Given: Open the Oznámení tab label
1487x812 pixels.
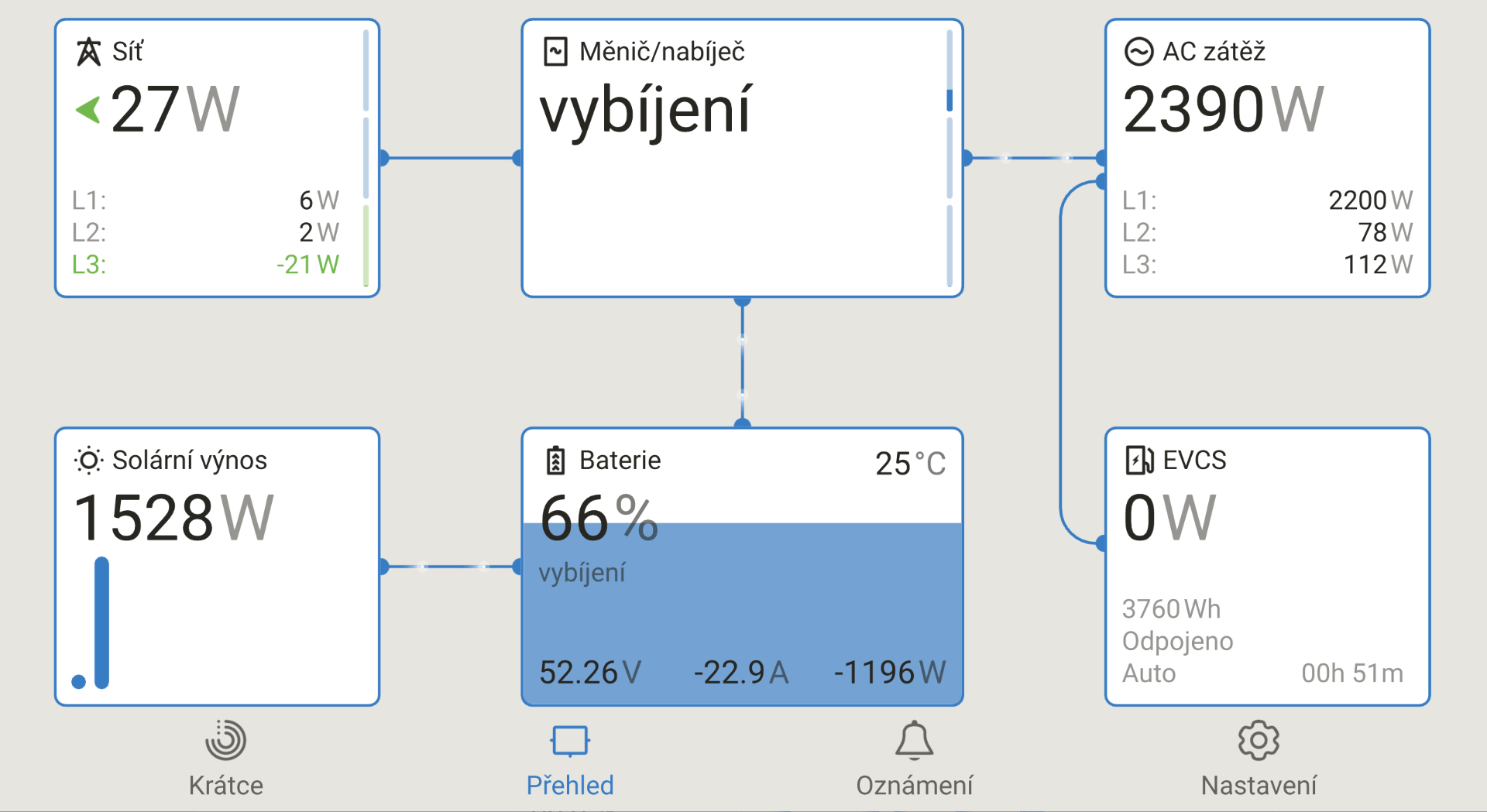Looking at the screenshot, I should 914,786.
